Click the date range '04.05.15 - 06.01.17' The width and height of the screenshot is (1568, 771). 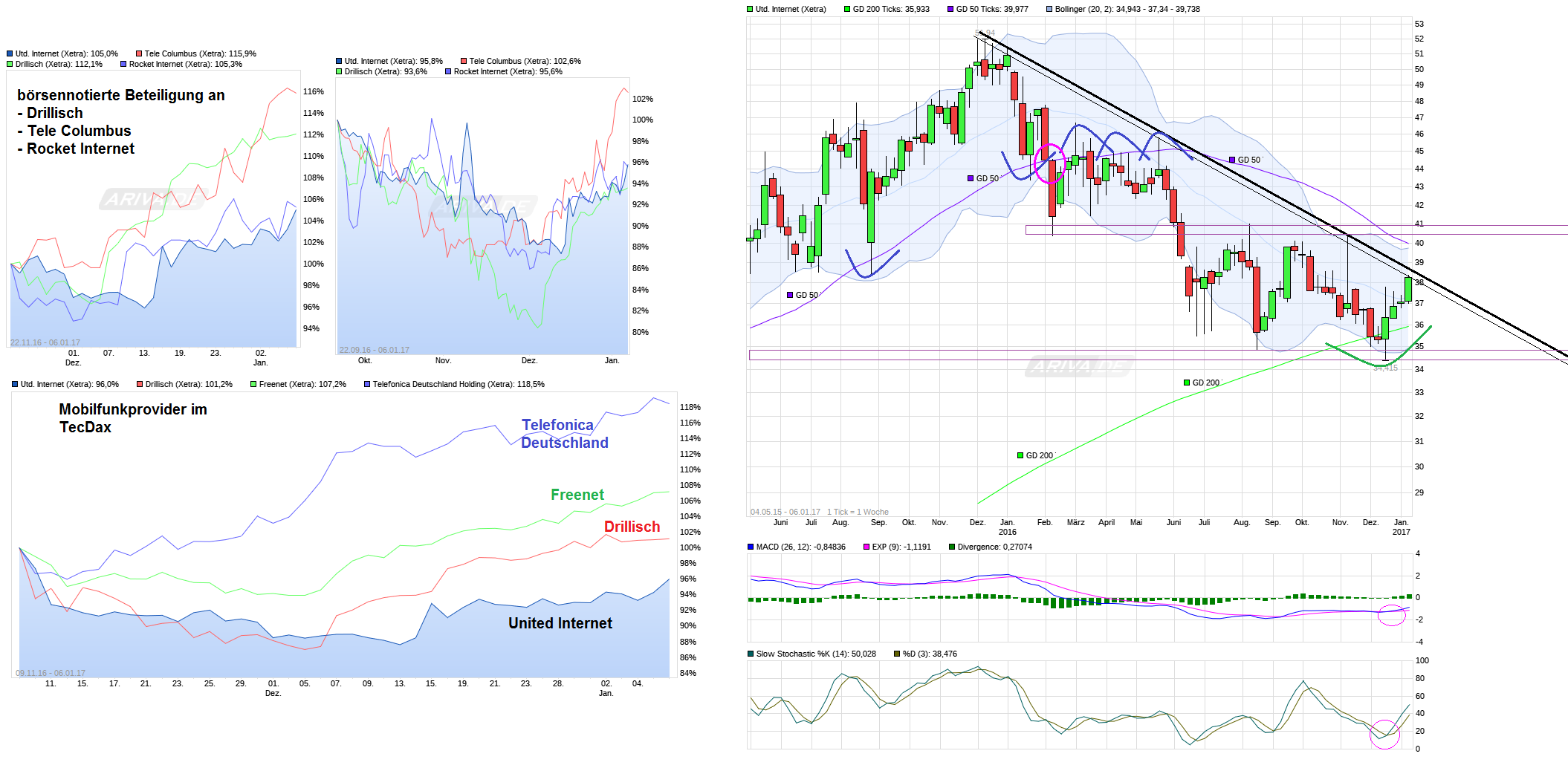[x=785, y=513]
